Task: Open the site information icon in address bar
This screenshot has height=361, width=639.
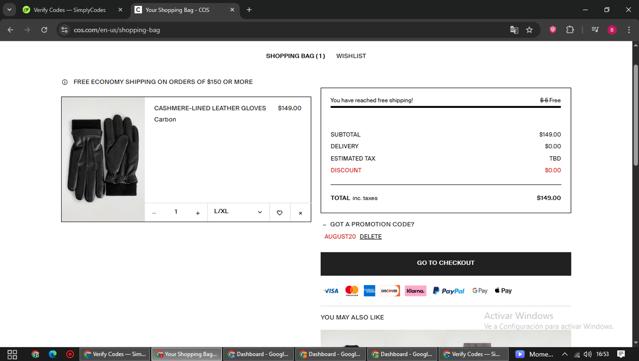Action: coord(64,30)
